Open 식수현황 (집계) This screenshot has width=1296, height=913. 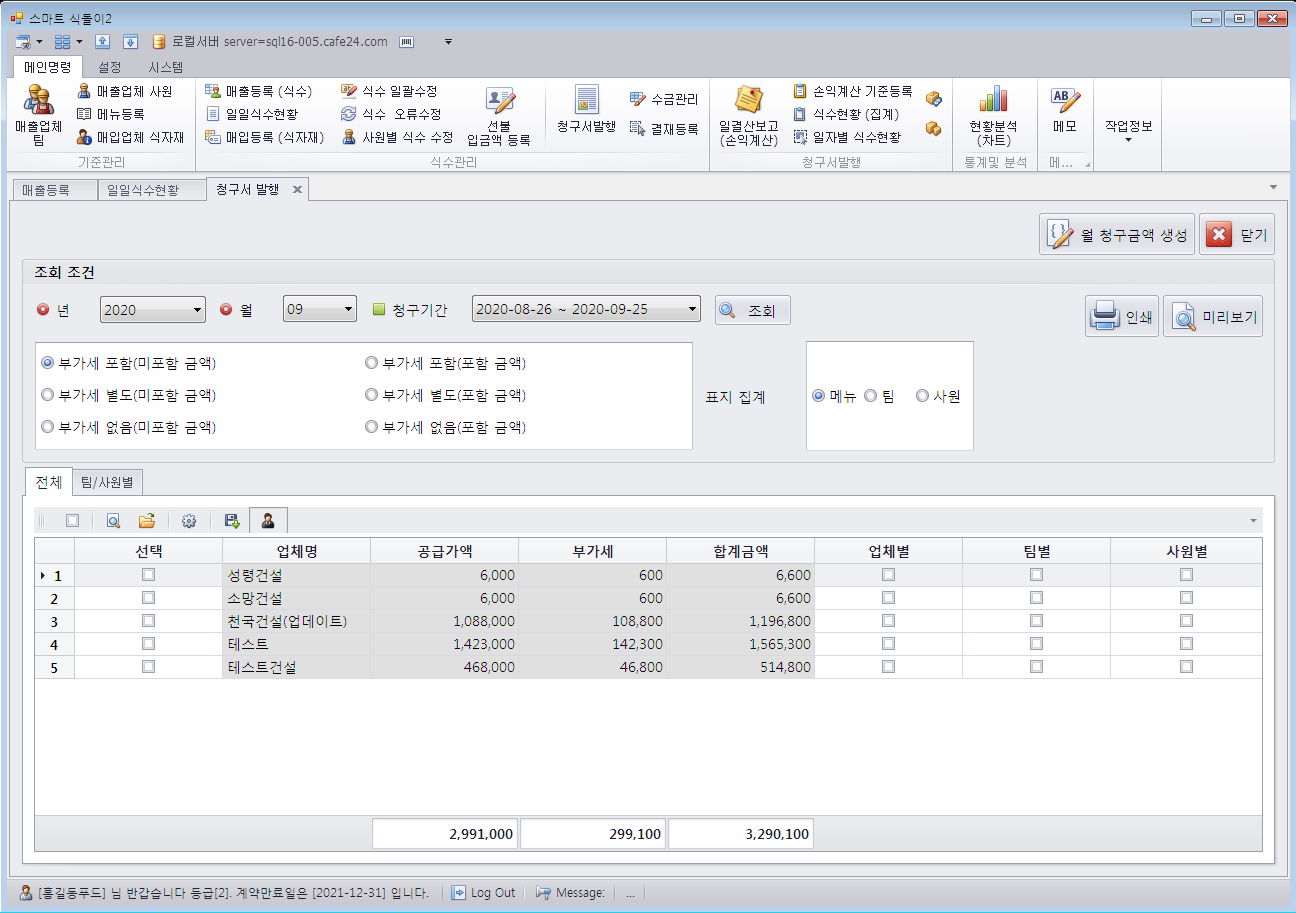(x=846, y=114)
